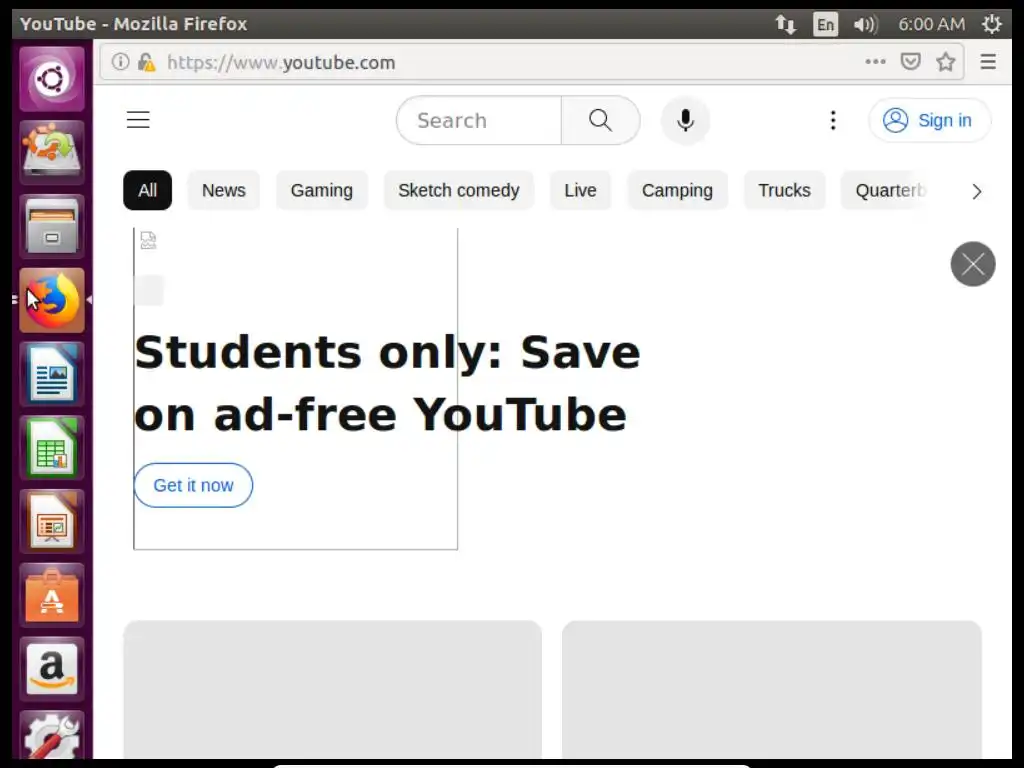Start voice search with microphone icon
1024x768 pixels.
(685, 120)
